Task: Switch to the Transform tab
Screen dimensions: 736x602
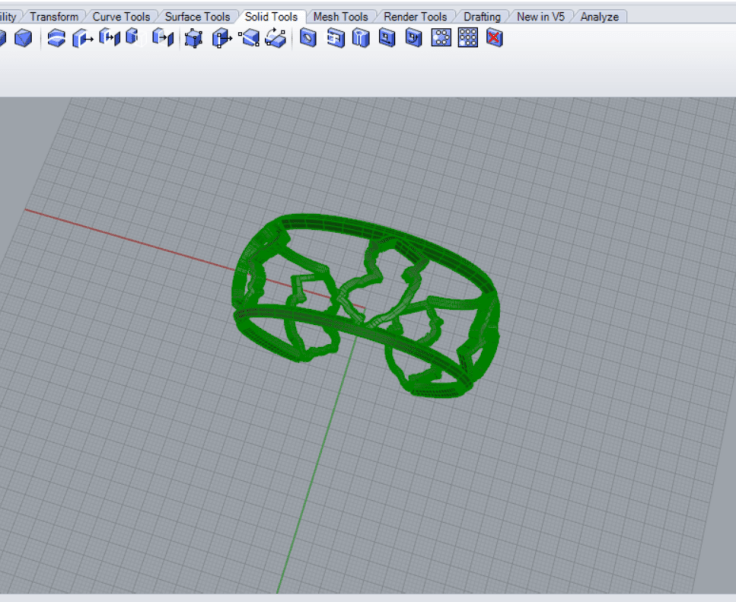Action: [53, 17]
